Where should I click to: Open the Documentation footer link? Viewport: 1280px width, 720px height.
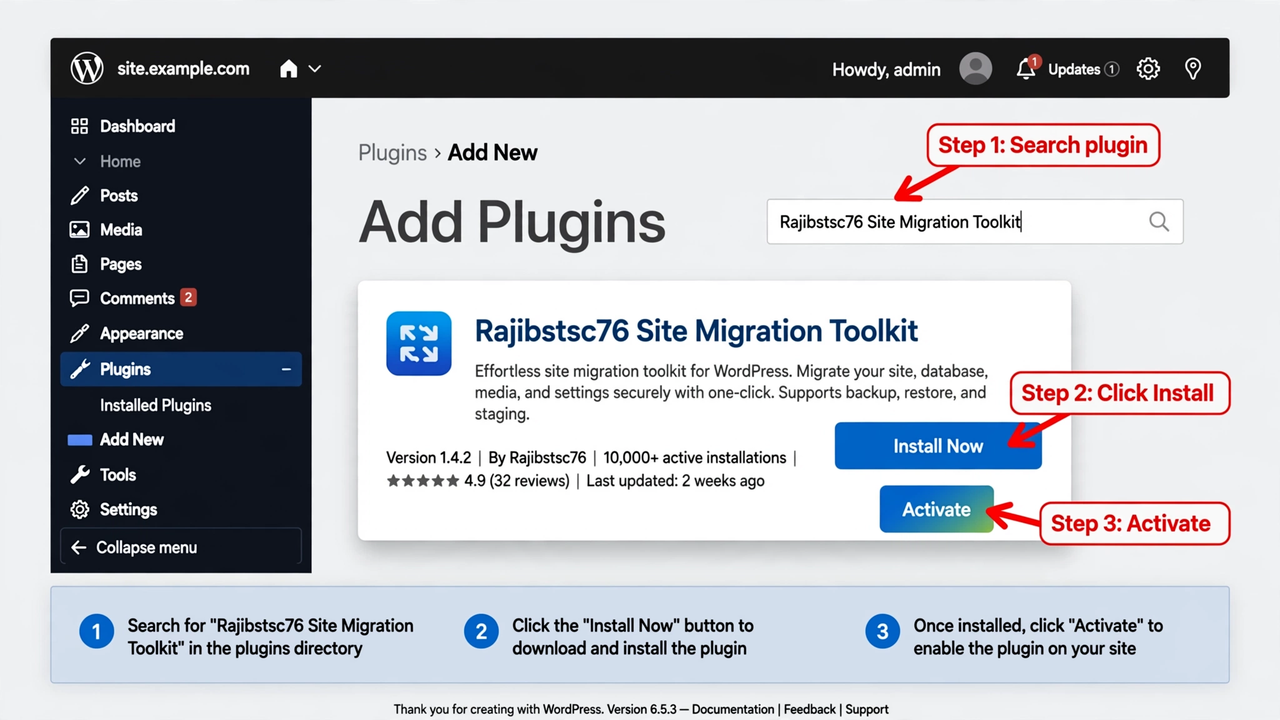tap(733, 709)
